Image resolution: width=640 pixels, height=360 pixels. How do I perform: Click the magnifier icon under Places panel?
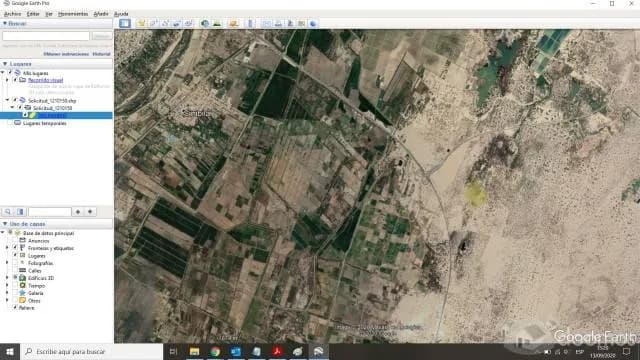[x=8, y=211]
